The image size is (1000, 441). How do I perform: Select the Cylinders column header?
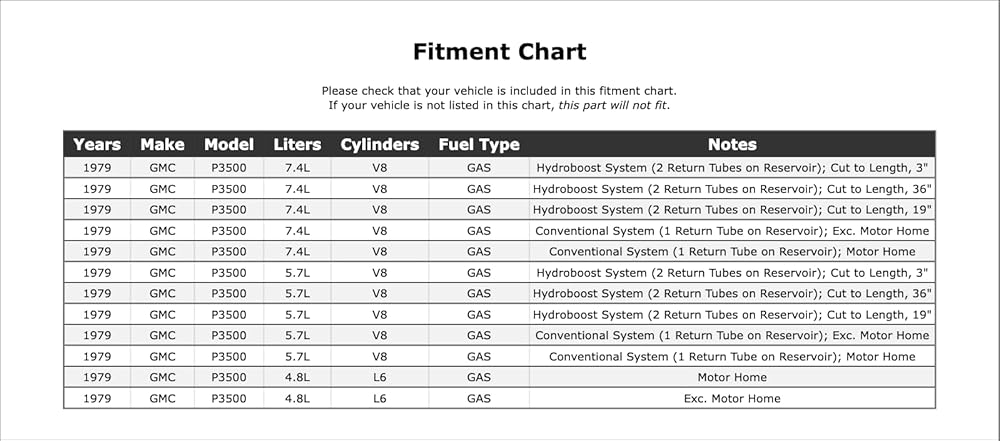point(379,145)
